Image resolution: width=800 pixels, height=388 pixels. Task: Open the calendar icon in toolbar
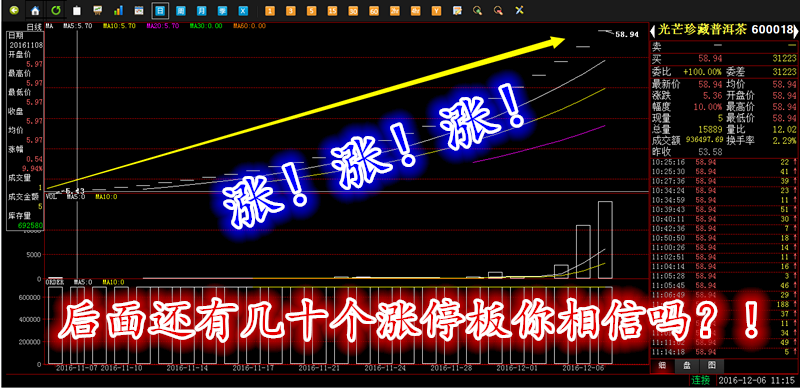coord(139,10)
